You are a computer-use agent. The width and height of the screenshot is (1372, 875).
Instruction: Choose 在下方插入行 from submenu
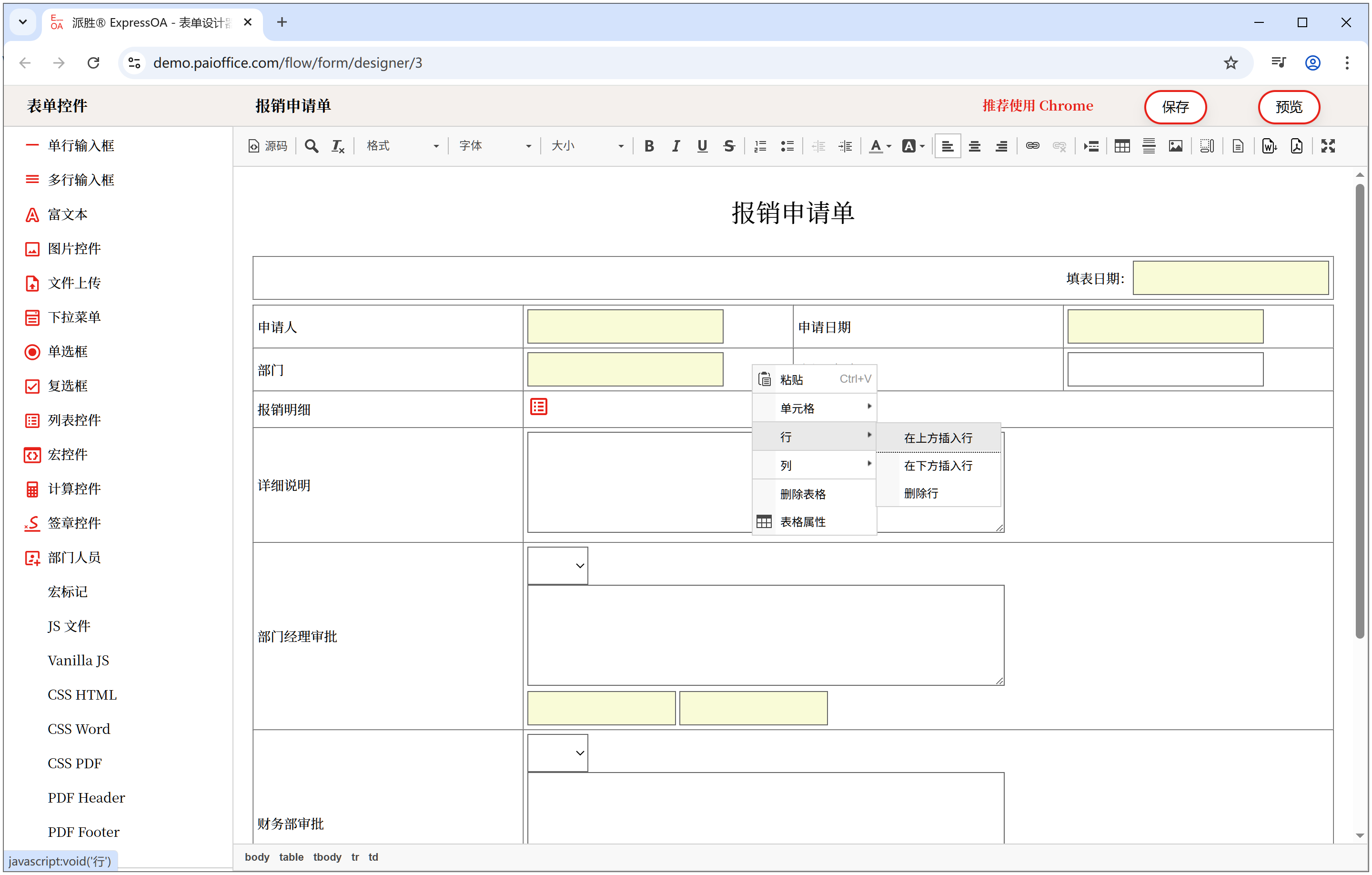click(938, 466)
